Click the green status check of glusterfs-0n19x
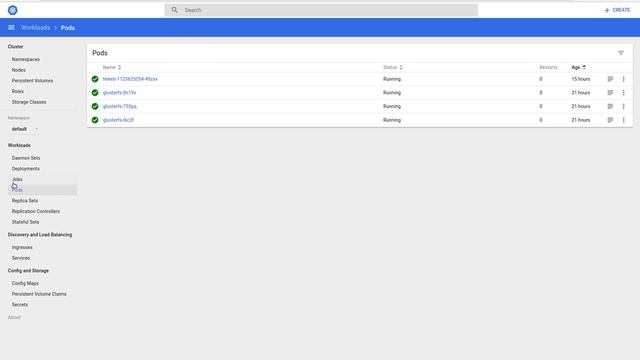The image size is (640, 360). tap(95, 93)
